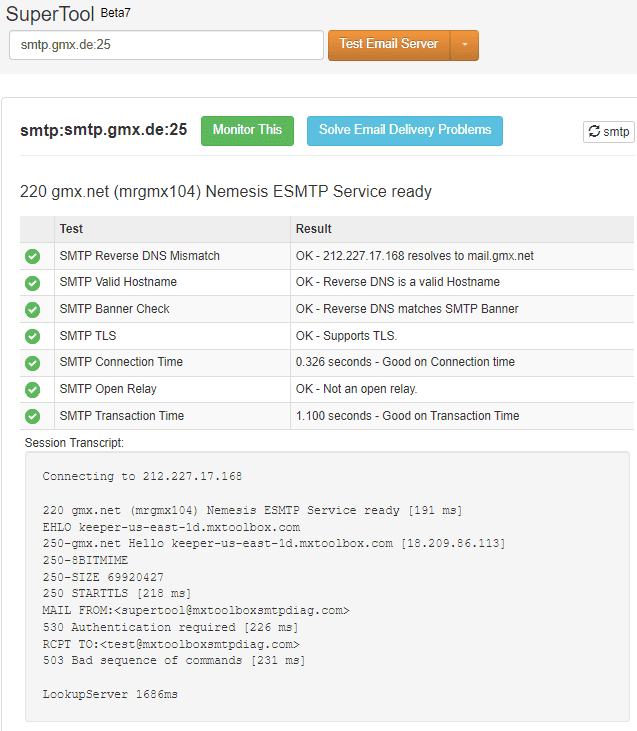Click transcript line '250-8BITMIME'

(85, 560)
